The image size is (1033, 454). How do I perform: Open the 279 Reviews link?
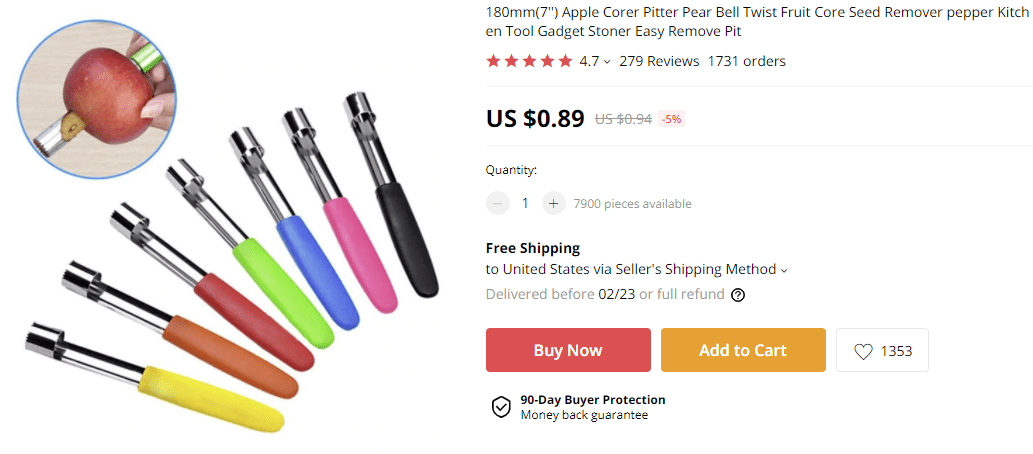point(659,61)
